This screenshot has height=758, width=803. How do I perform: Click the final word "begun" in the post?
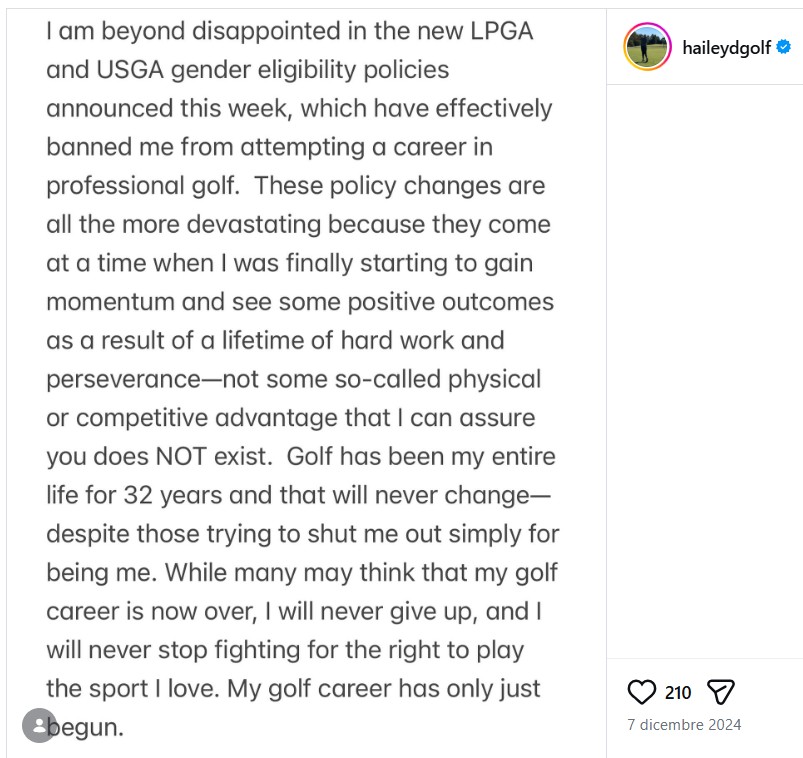(x=88, y=728)
